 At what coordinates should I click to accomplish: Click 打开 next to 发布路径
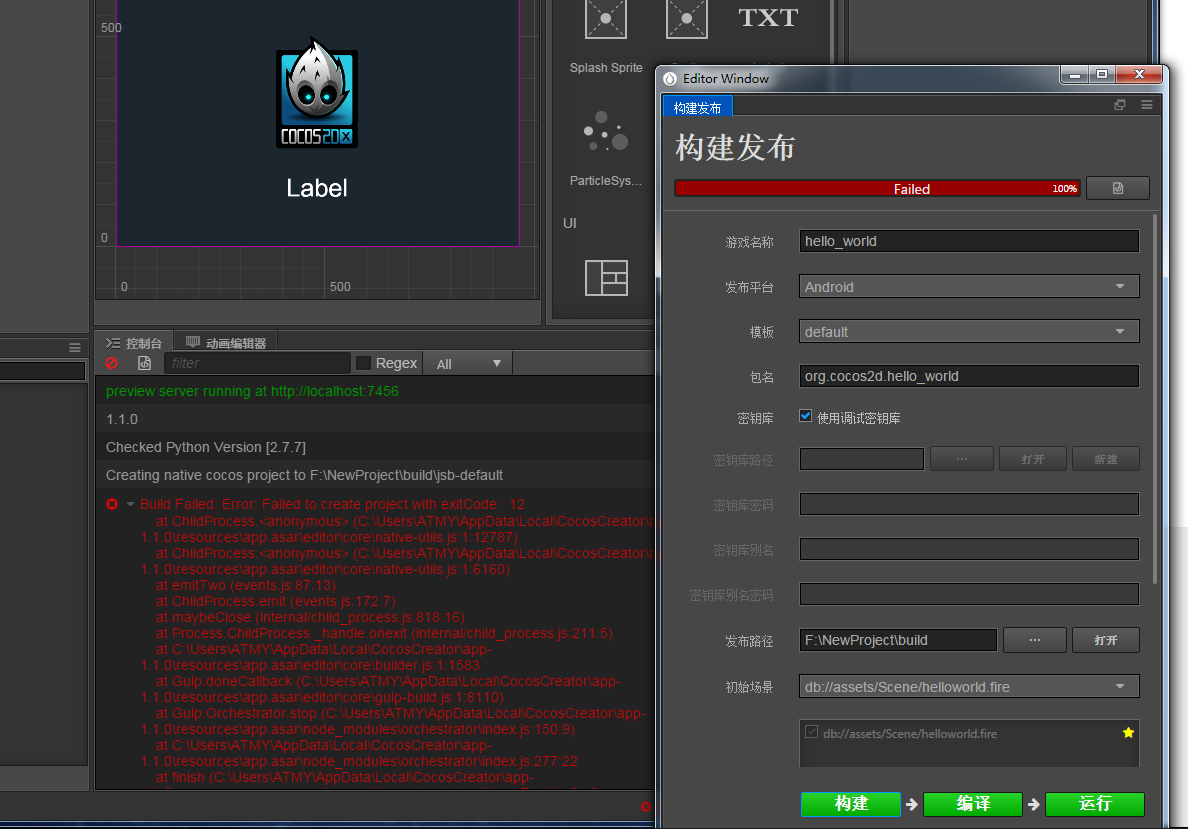pyautogui.click(x=1105, y=640)
